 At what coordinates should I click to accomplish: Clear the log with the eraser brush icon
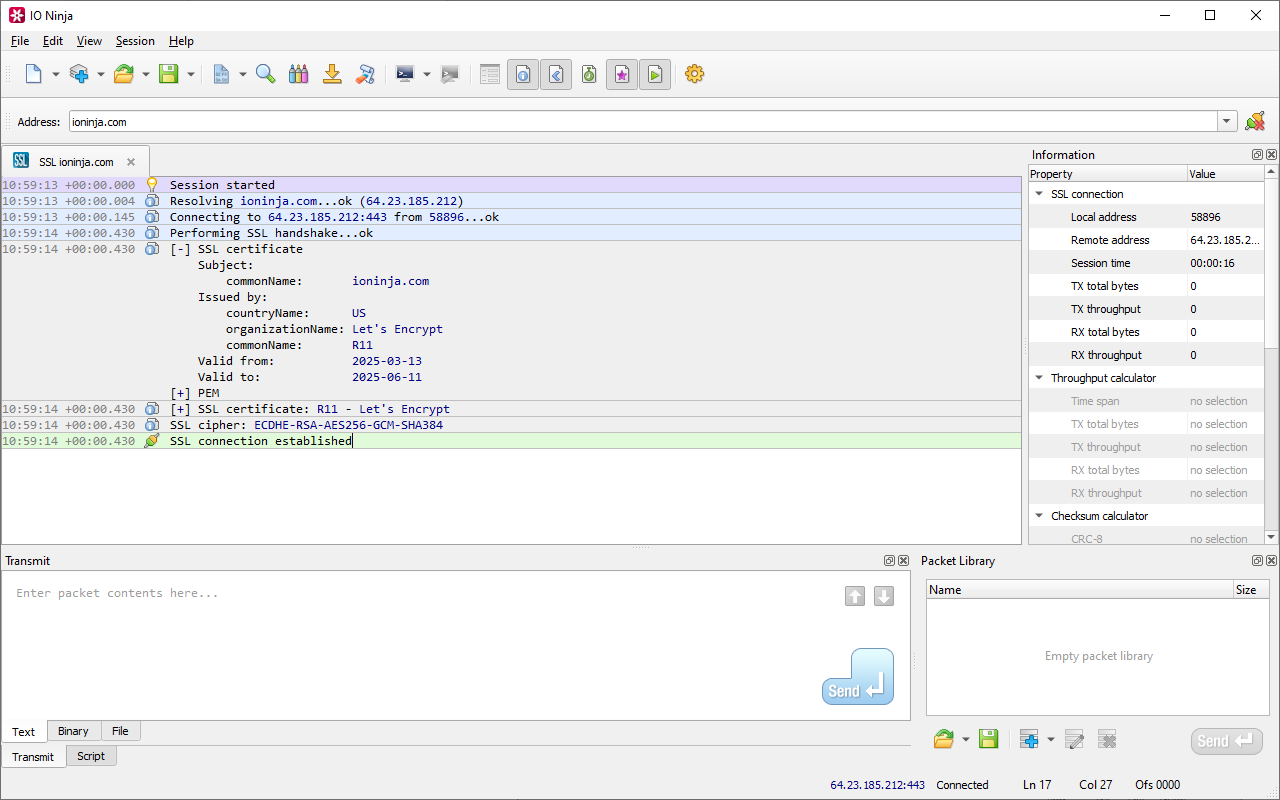click(365, 74)
